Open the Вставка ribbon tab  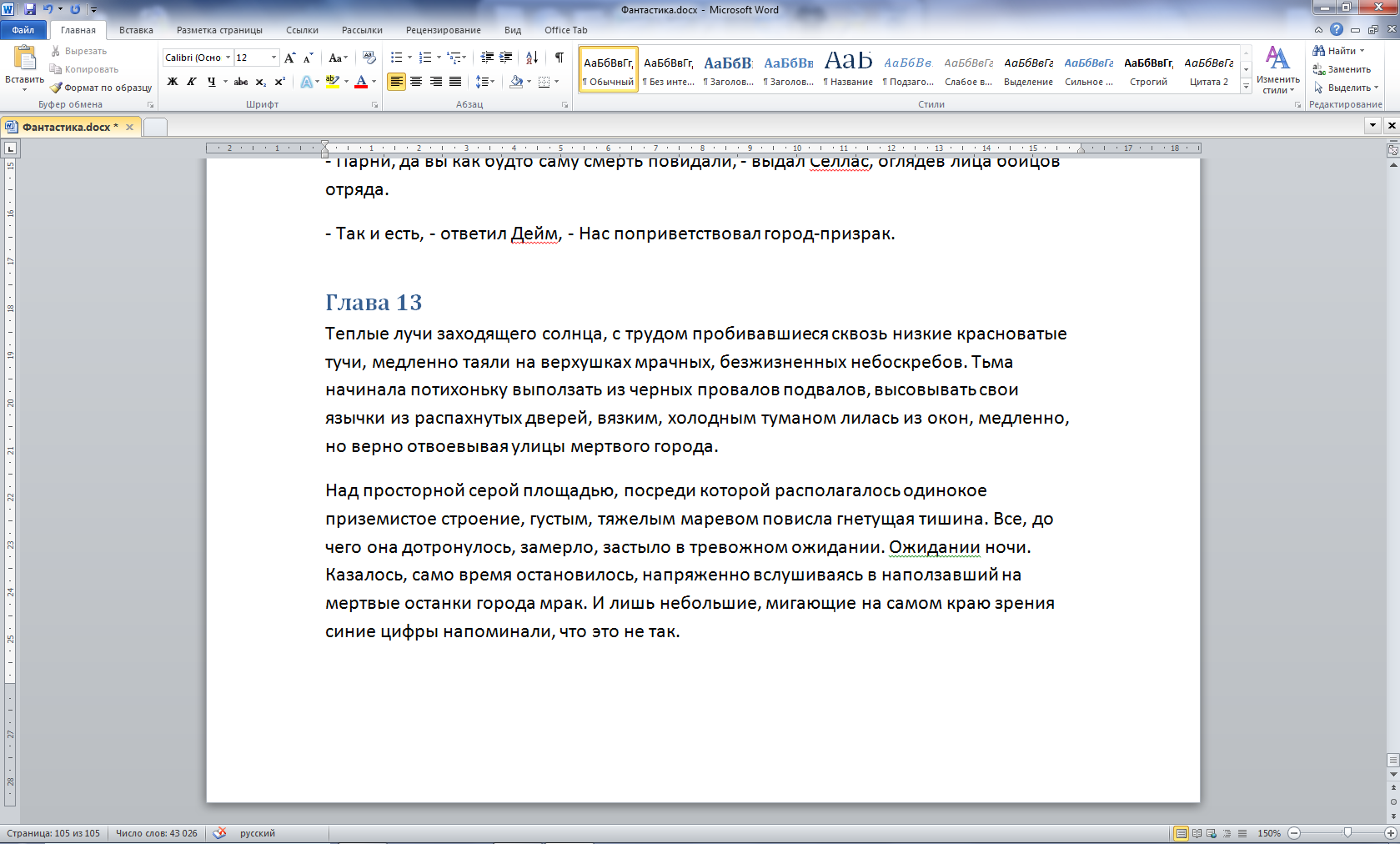coord(136,30)
